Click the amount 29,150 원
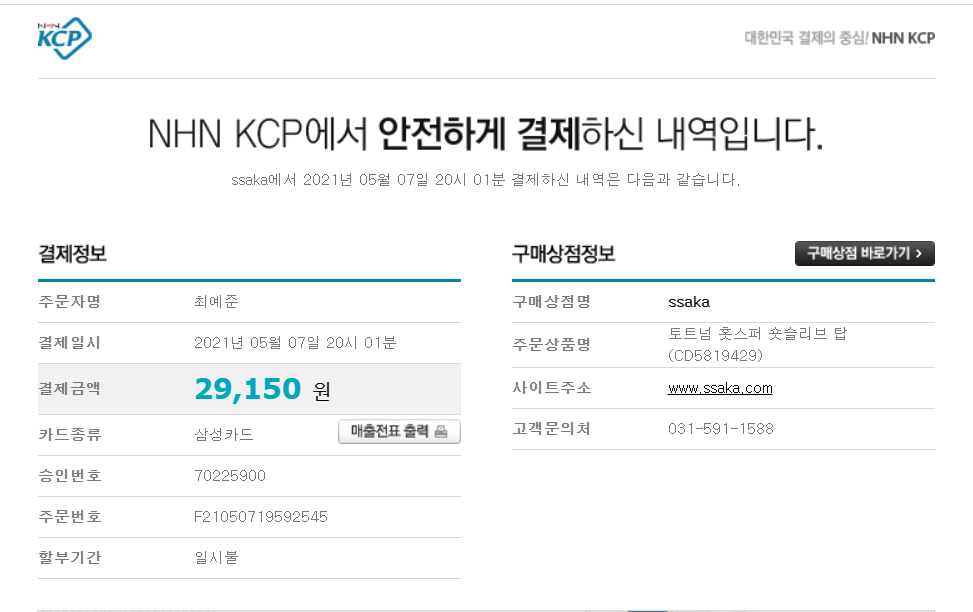 262,389
